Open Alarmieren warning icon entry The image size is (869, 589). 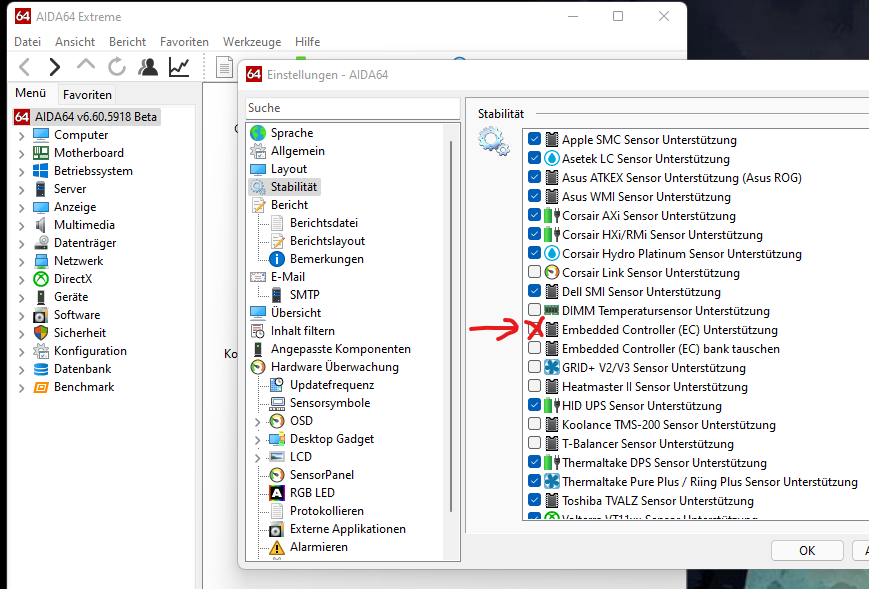point(277,547)
